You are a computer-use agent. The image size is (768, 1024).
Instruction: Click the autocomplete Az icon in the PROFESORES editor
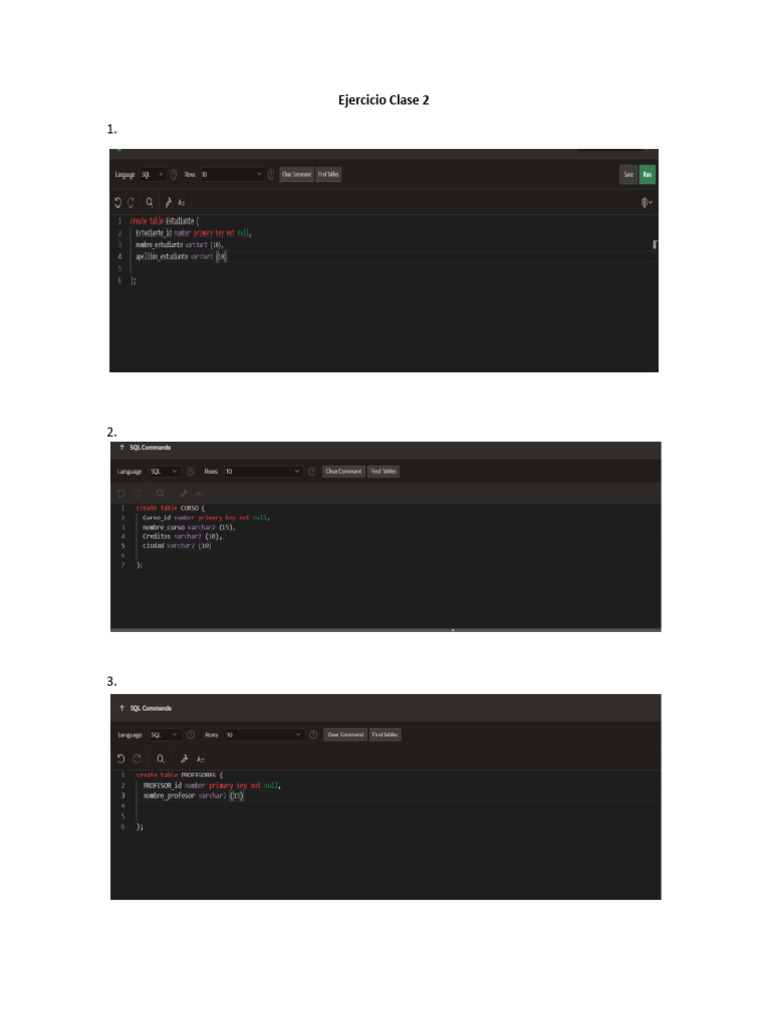pyautogui.click(x=200, y=759)
